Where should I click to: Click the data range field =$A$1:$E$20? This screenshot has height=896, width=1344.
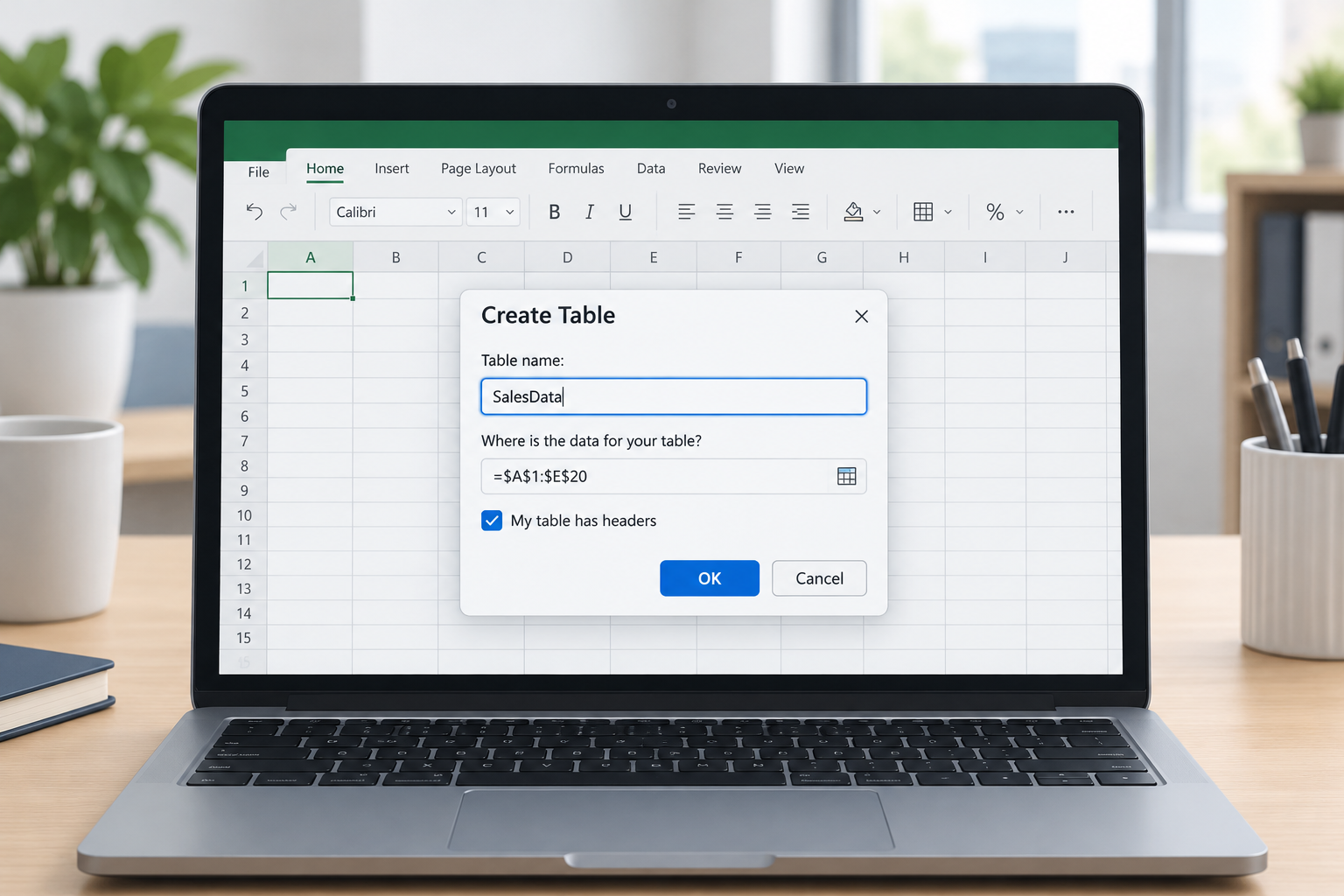674,476
